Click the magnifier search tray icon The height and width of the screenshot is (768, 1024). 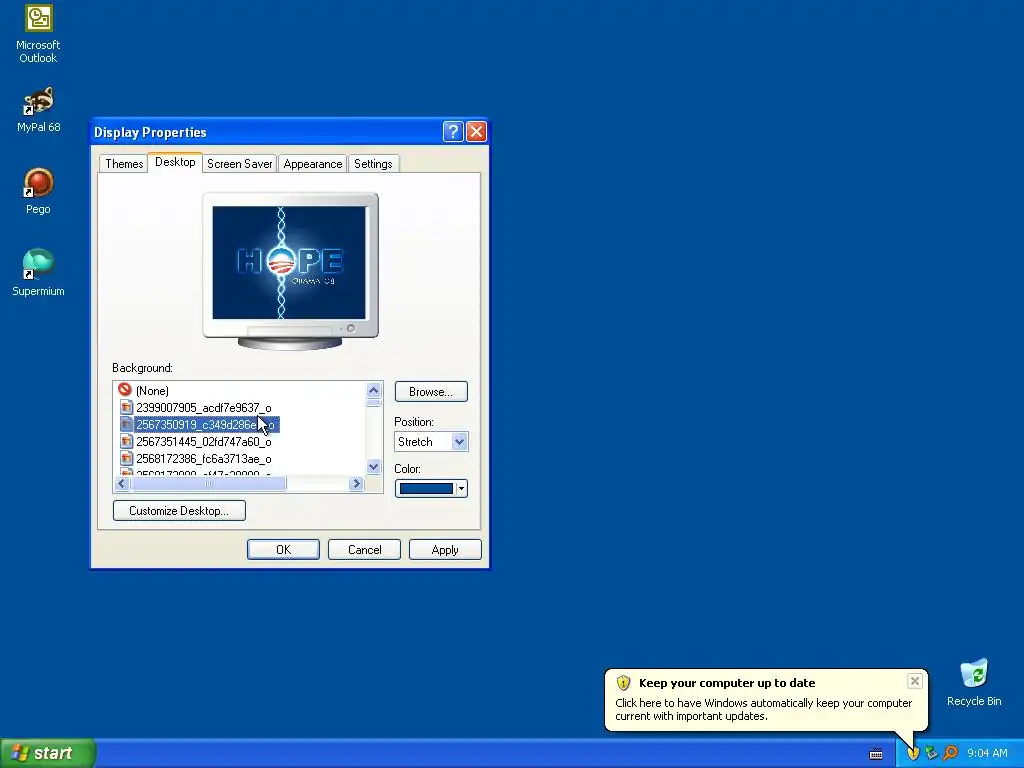pyautogui.click(x=950, y=753)
